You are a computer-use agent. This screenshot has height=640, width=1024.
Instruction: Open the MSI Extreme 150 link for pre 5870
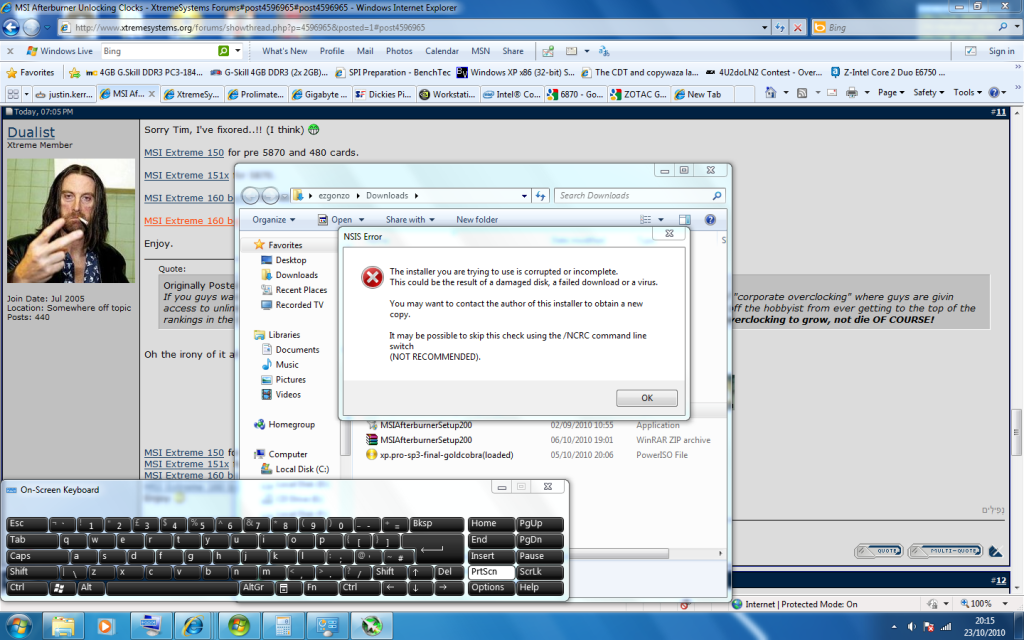coord(184,153)
